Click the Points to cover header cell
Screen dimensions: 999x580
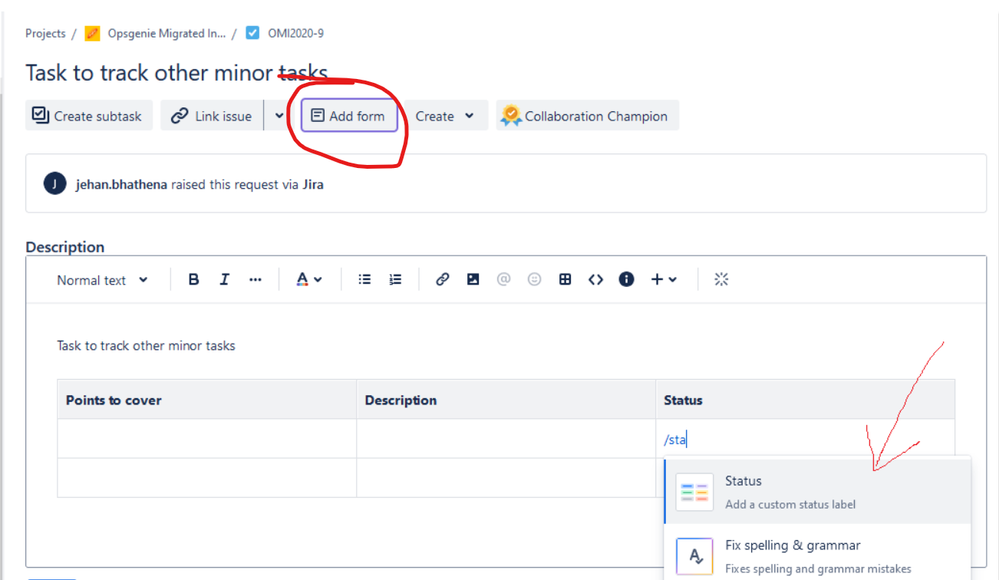[x=206, y=400]
